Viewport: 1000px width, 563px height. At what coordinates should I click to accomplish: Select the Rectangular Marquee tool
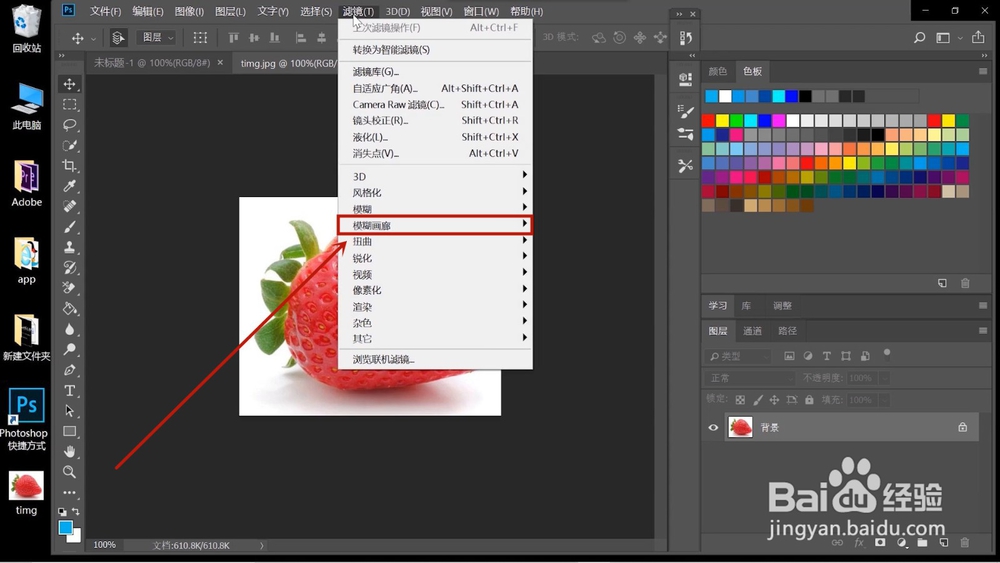pos(70,105)
